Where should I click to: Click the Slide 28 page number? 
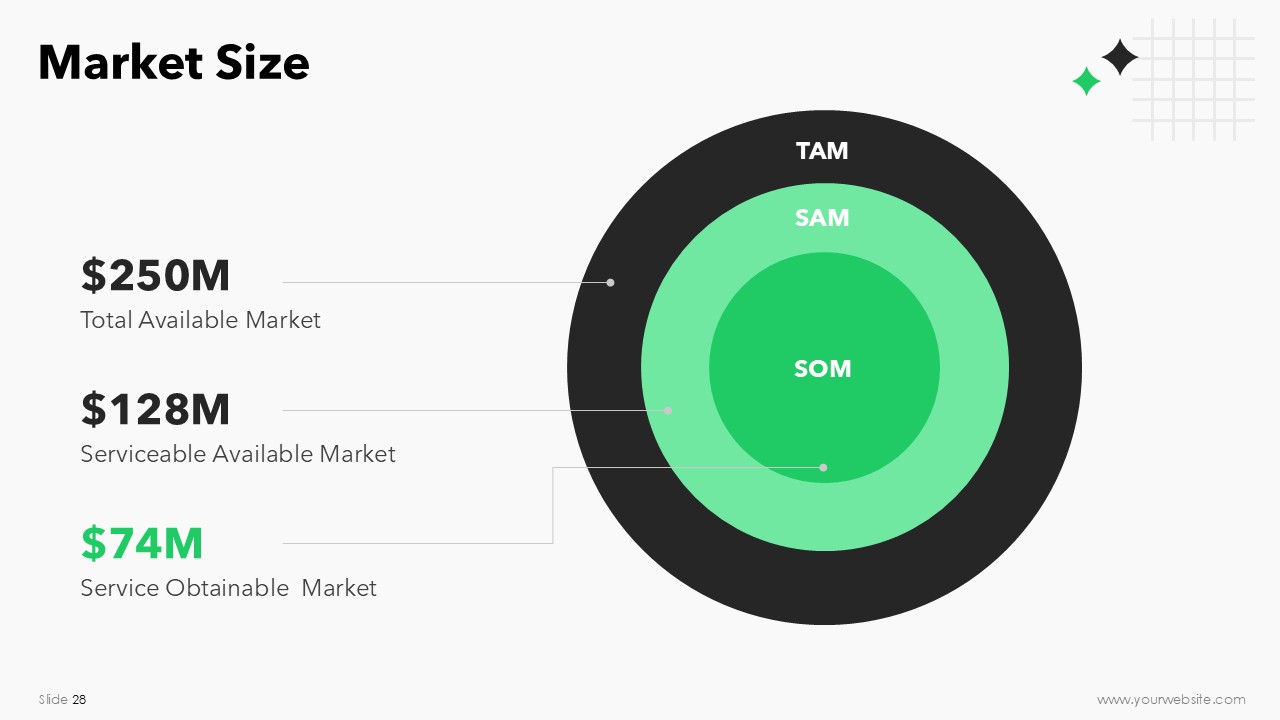coord(62,700)
